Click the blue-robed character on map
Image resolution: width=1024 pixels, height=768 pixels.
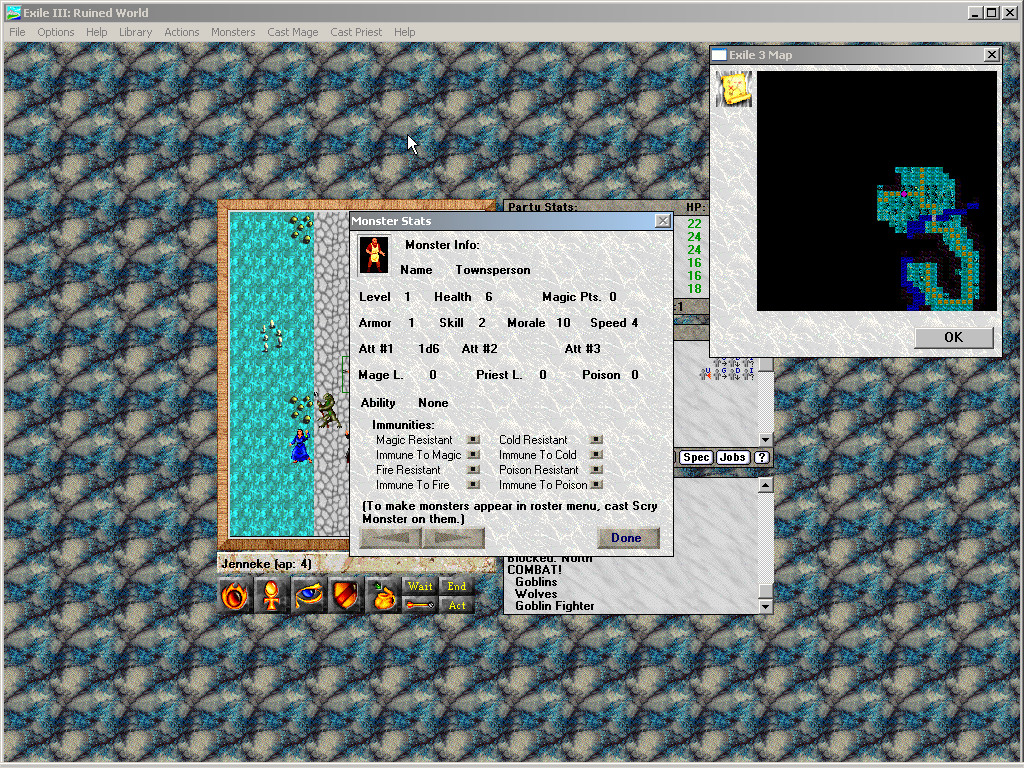[300, 445]
